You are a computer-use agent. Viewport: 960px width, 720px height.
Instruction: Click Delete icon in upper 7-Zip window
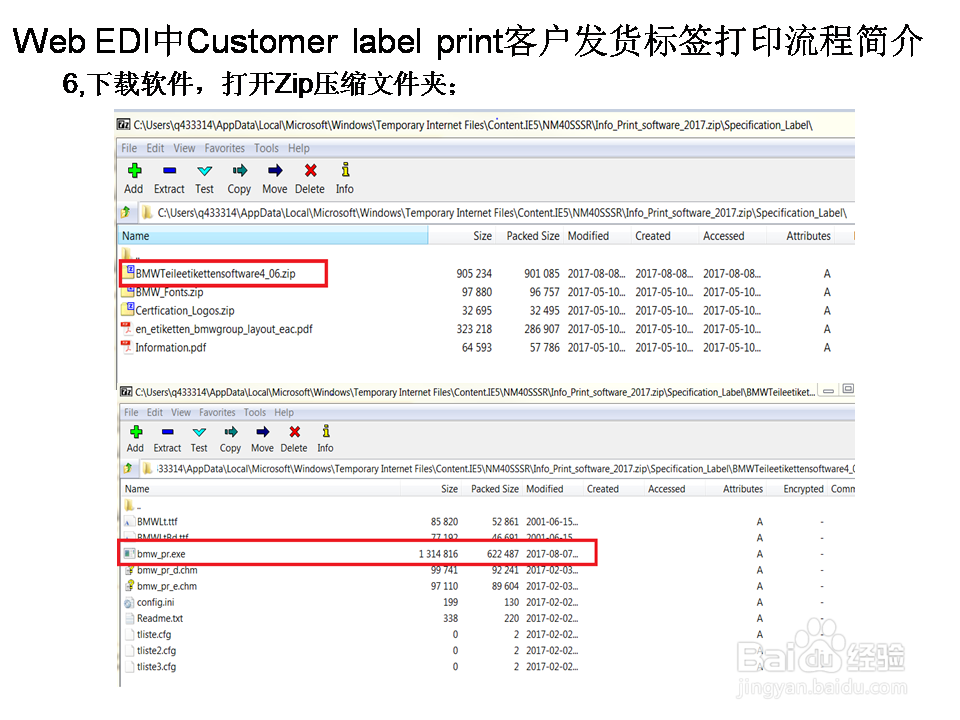310,170
